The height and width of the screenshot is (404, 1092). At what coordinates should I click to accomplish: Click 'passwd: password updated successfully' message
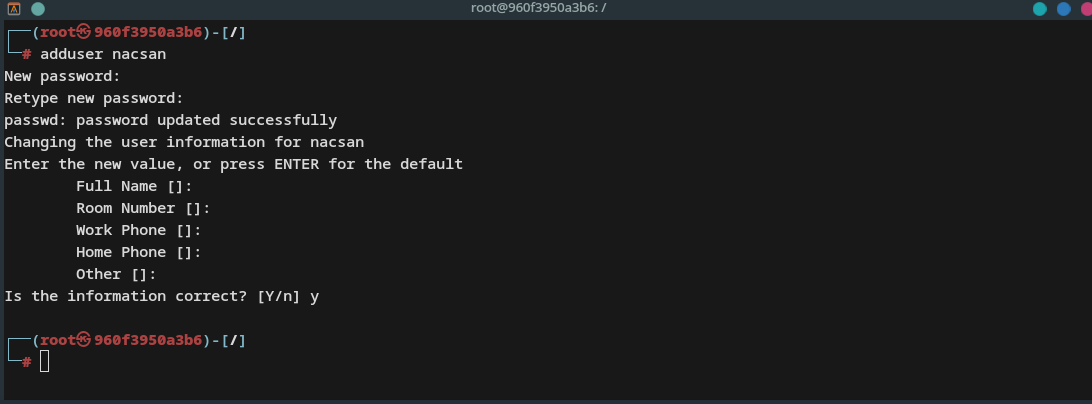click(171, 121)
